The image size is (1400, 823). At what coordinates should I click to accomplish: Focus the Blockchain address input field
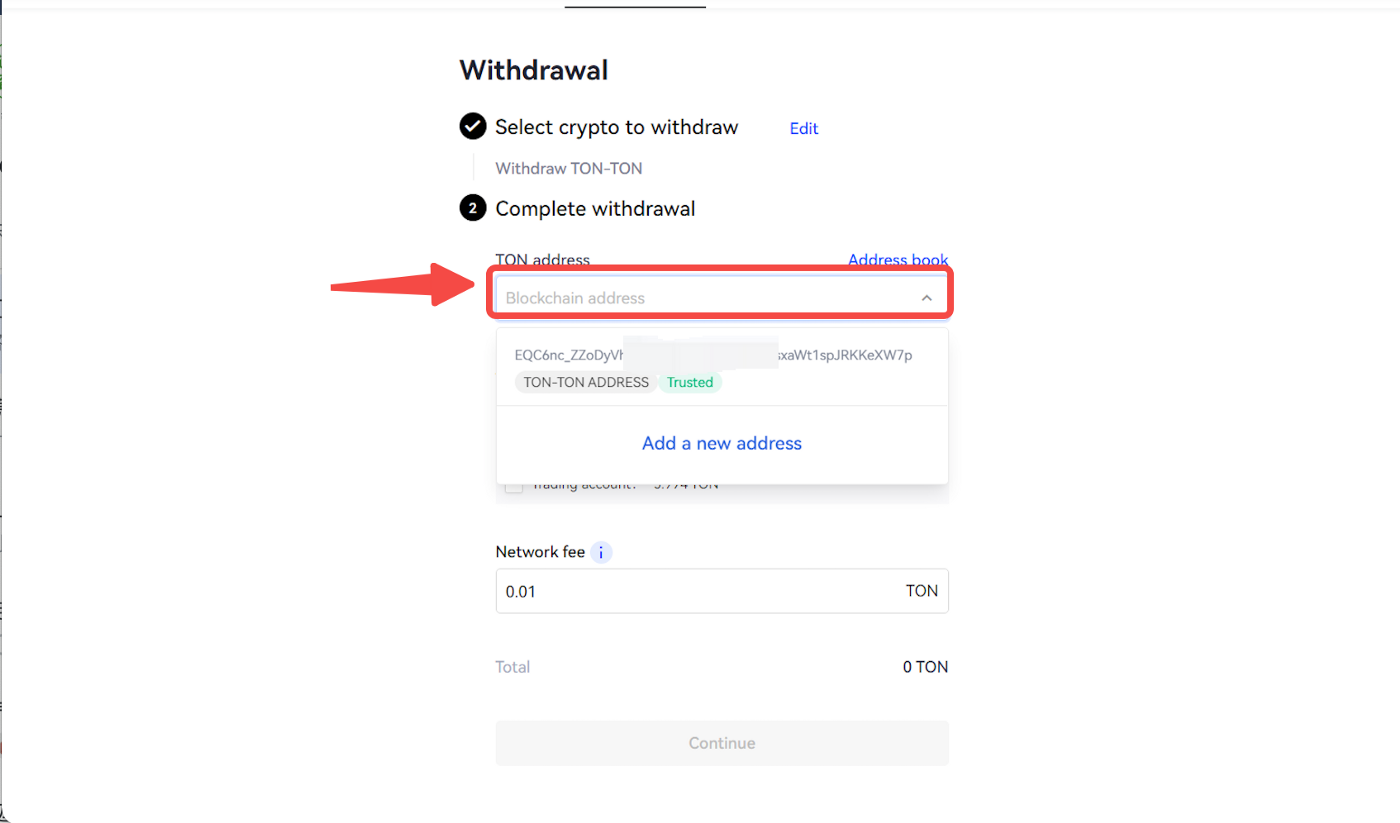pos(722,298)
